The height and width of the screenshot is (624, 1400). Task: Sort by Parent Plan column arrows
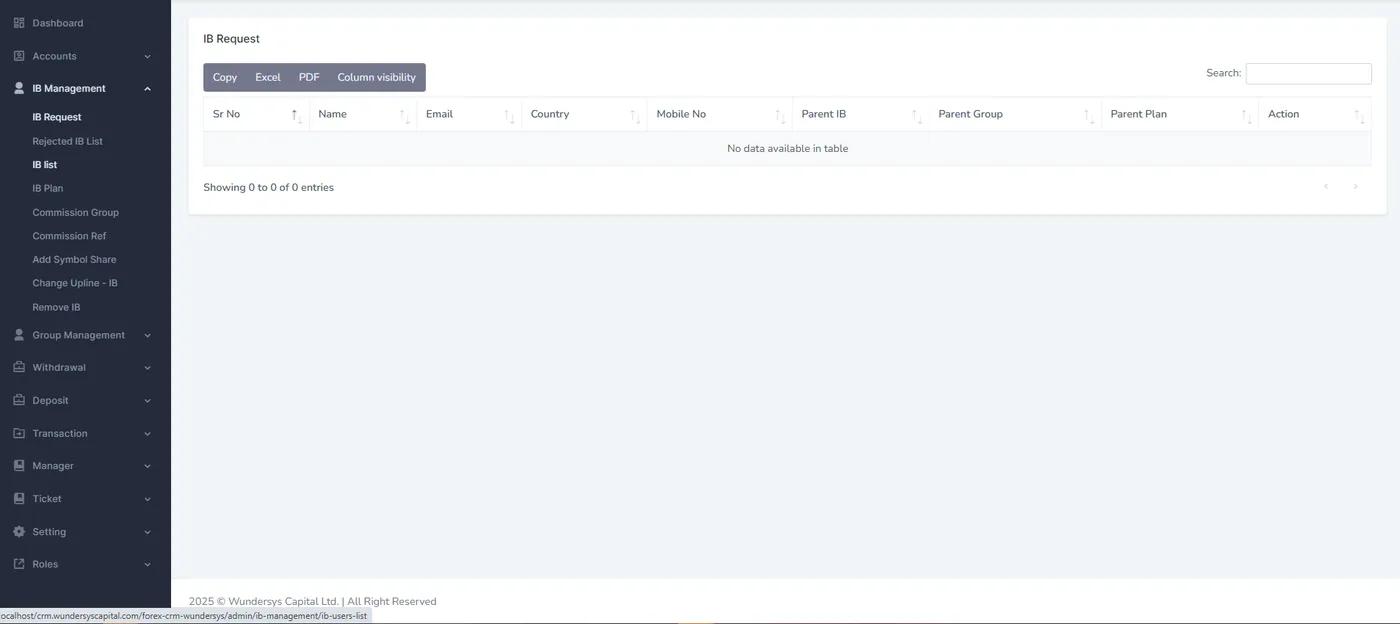click(1246, 115)
